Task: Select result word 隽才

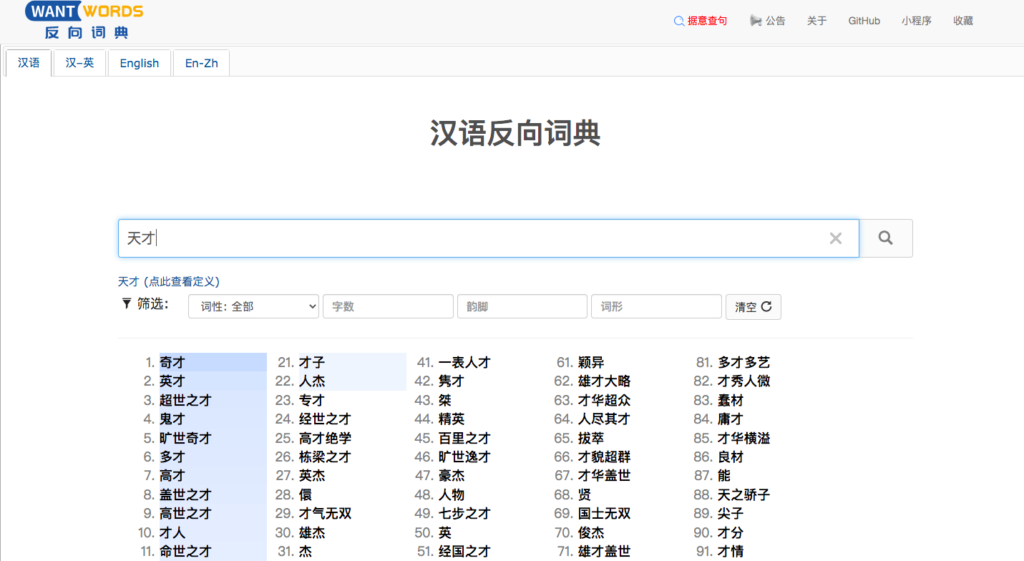Action: pos(451,381)
